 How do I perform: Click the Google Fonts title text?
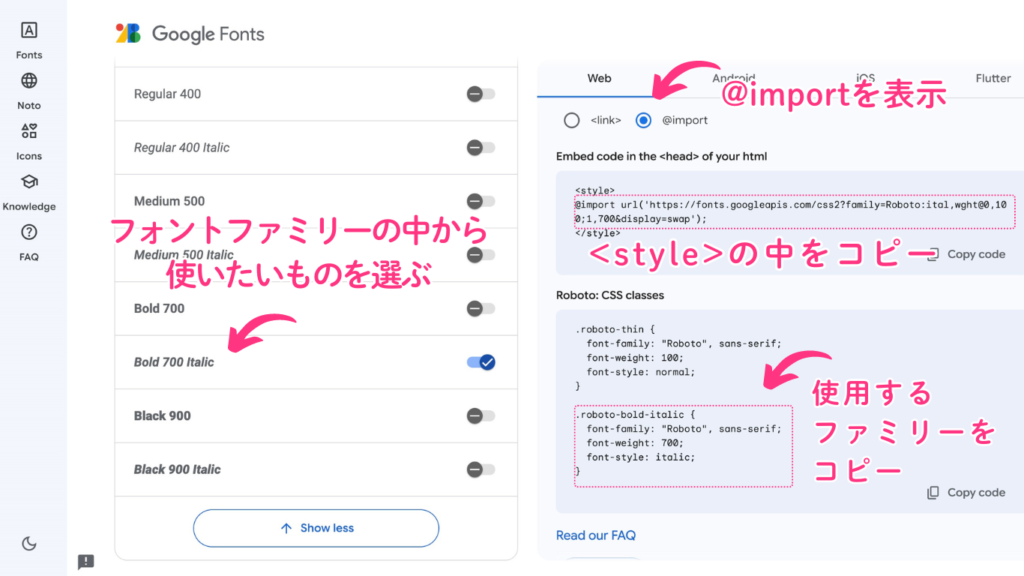(x=208, y=34)
